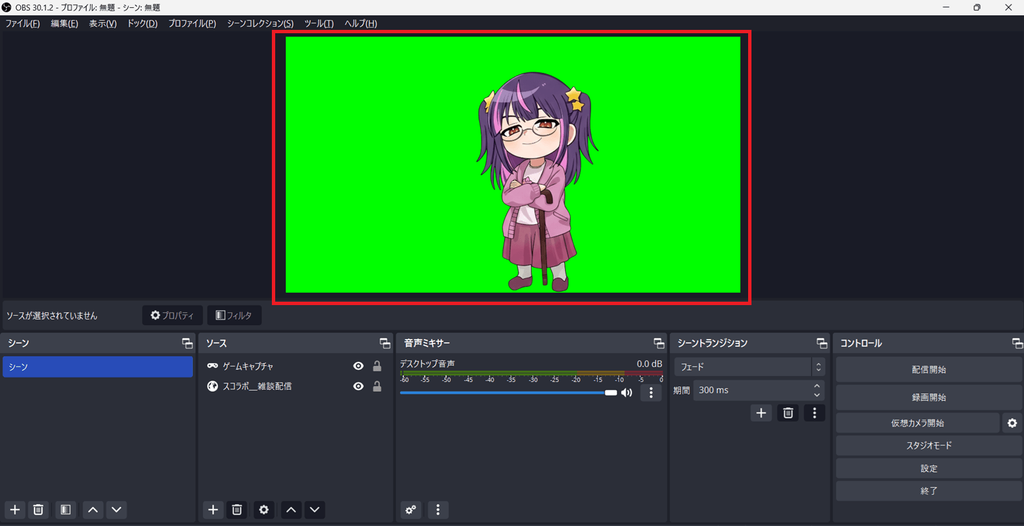Move scene up with arrow button
Viewport: 1024px width, 526px height.
pyautogui.click(x=93, y=510)
